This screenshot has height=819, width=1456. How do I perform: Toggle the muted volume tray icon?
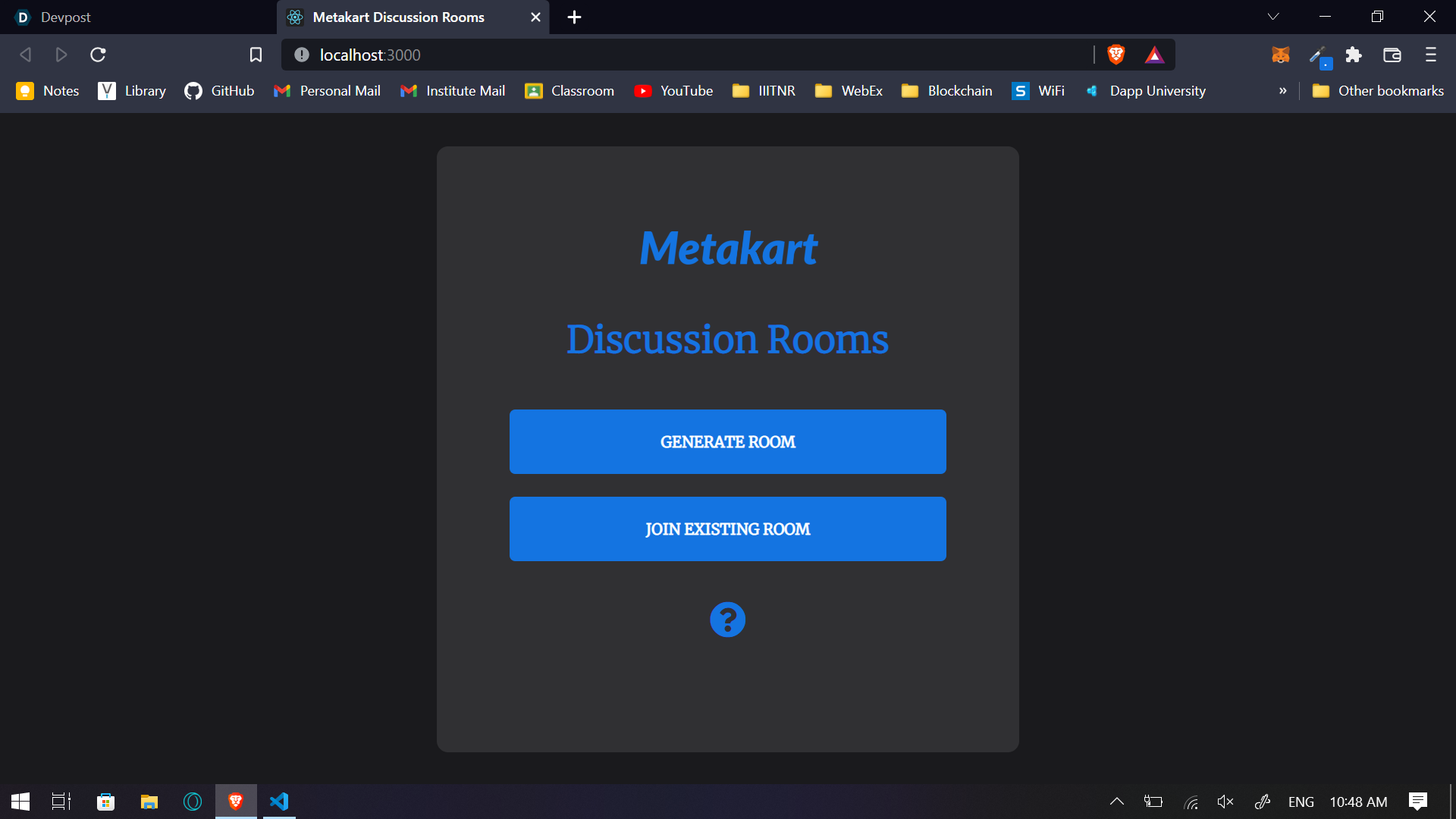(1225, 802)
